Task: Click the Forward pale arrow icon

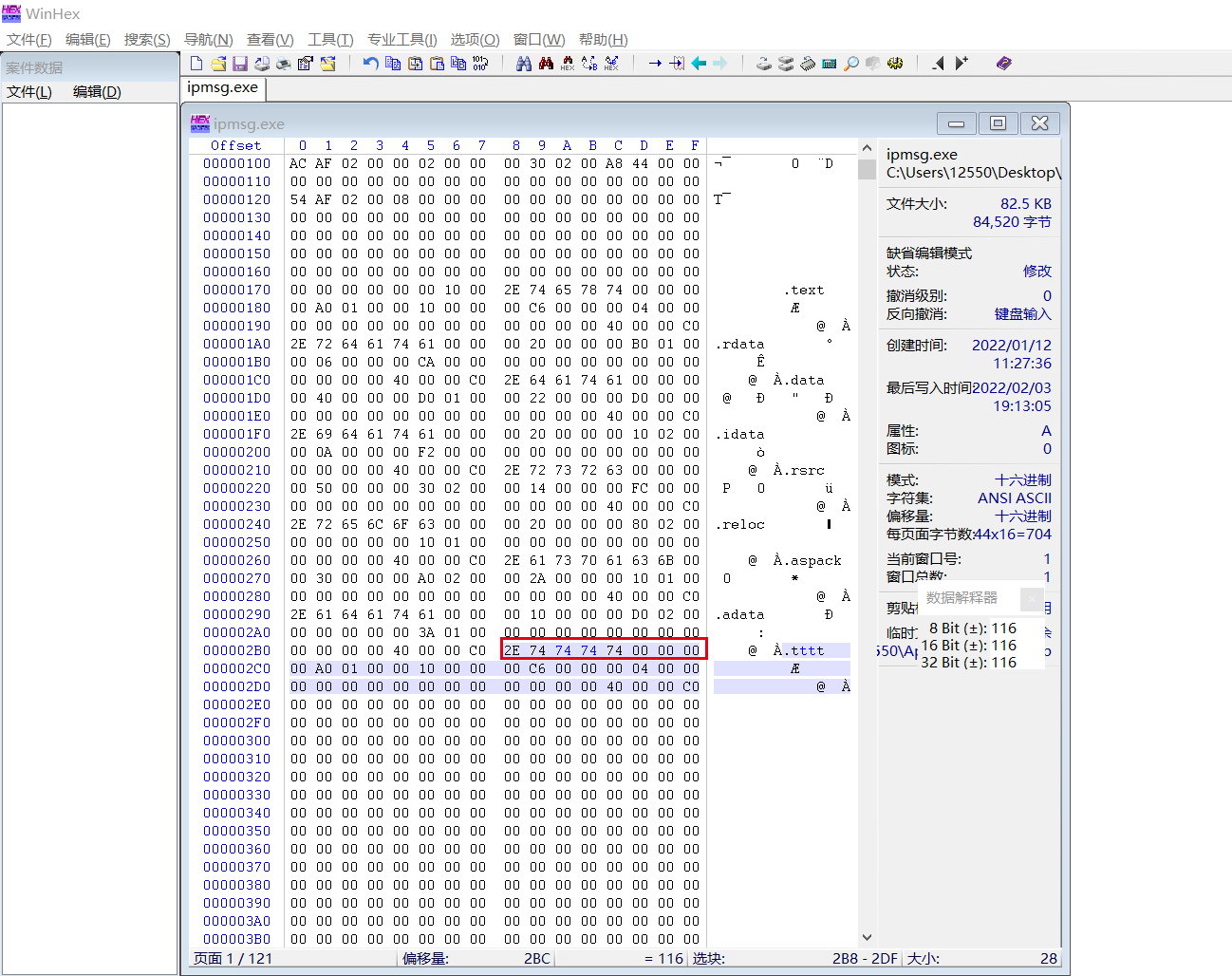Action: (720, 64)
